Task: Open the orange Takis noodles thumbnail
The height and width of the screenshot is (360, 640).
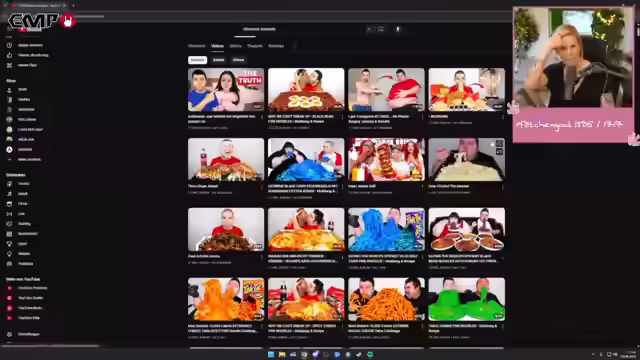Action: click(226, 299)
